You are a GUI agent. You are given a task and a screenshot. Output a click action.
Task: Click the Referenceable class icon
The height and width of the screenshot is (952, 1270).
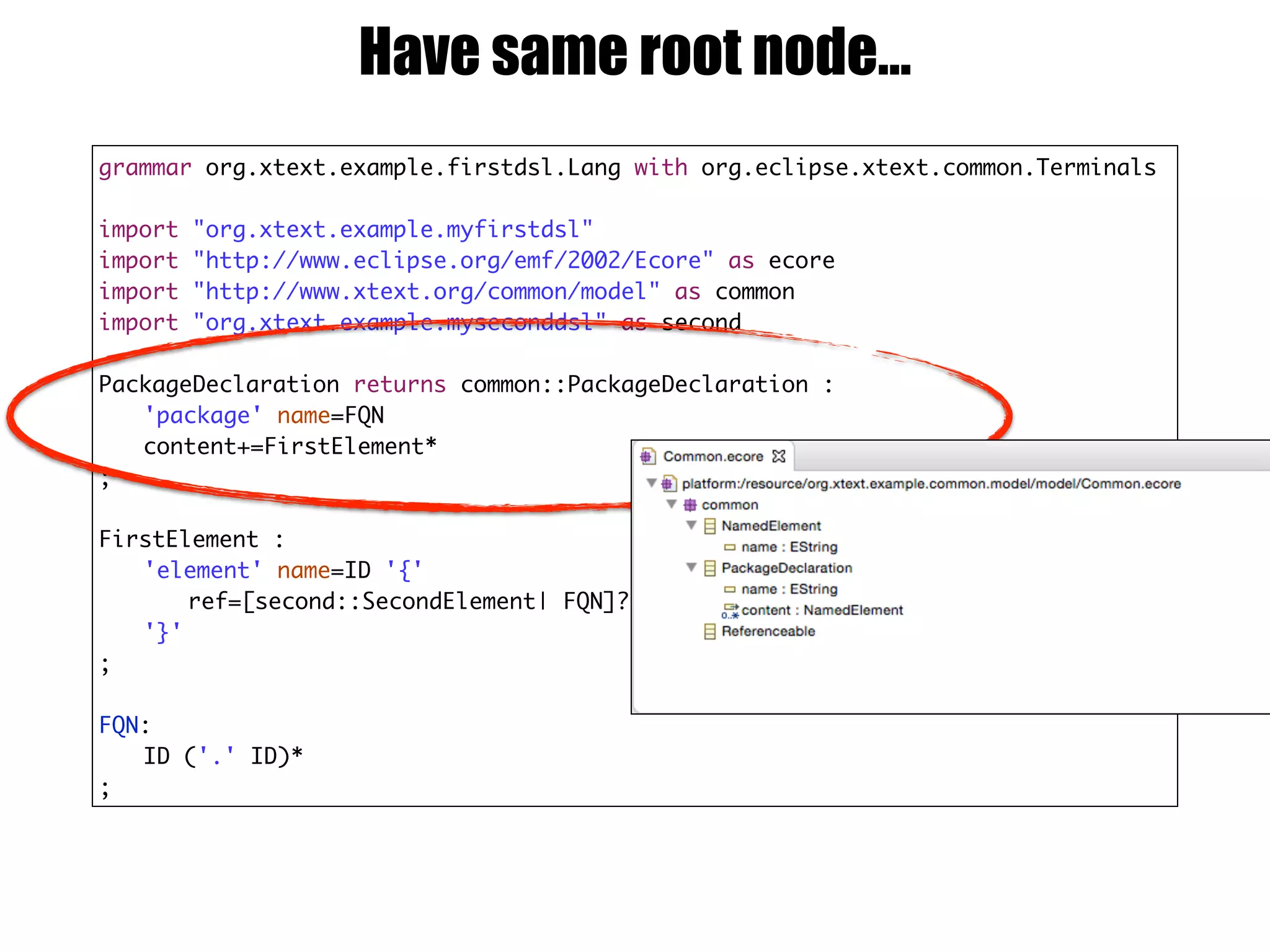[710, 632]
